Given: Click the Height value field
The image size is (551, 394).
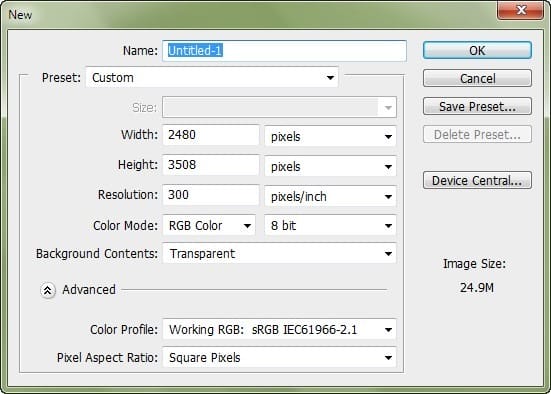Looking at the screenshot, I should click(211, 165).
